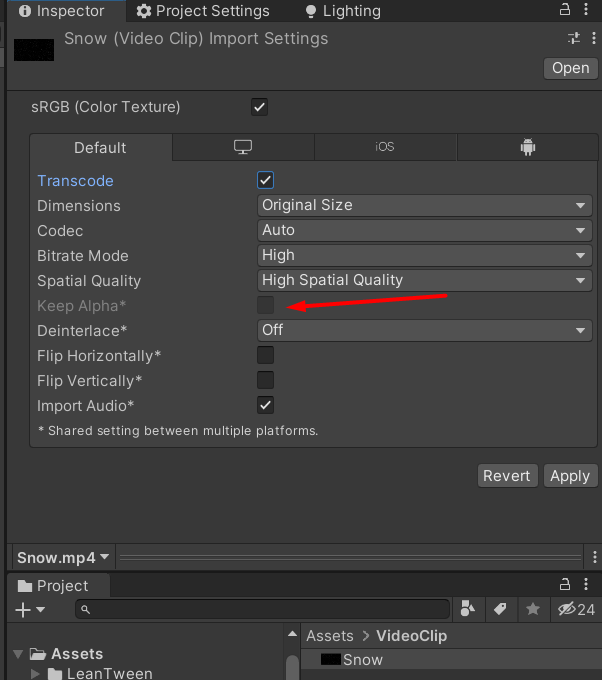The height and width of the screenshot is (680, 602).
Task: Select the standalone desktop platform tab
Action: pos(243,147)
